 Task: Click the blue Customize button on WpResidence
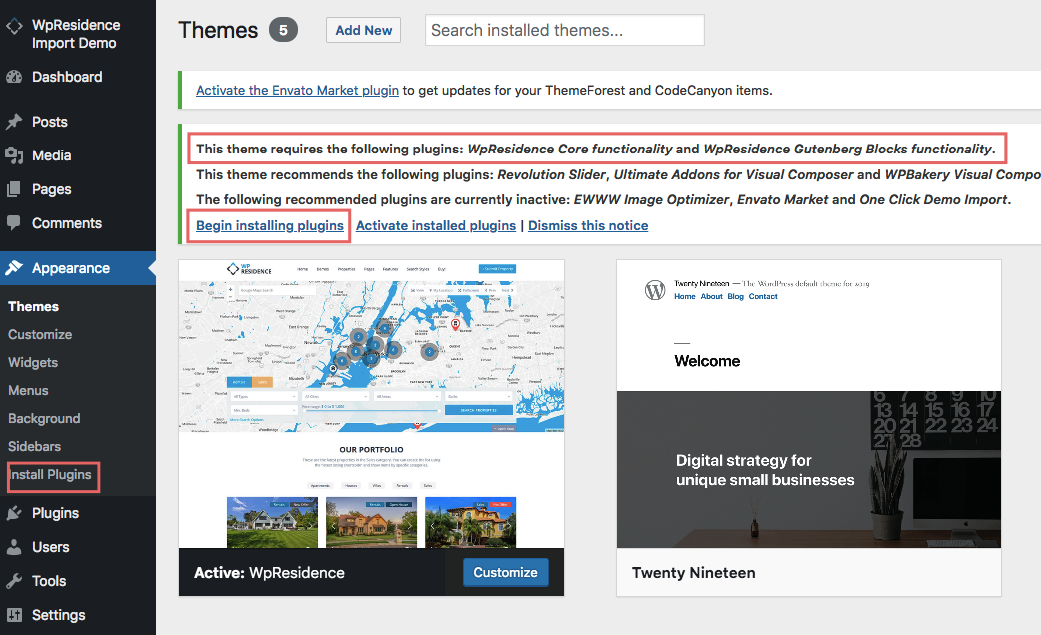click(505, 573)
